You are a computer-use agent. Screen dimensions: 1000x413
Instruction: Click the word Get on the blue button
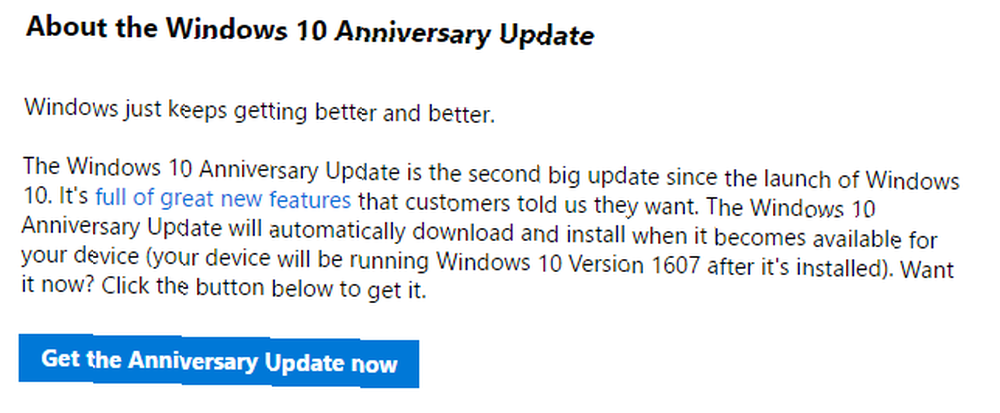[61, 358]
